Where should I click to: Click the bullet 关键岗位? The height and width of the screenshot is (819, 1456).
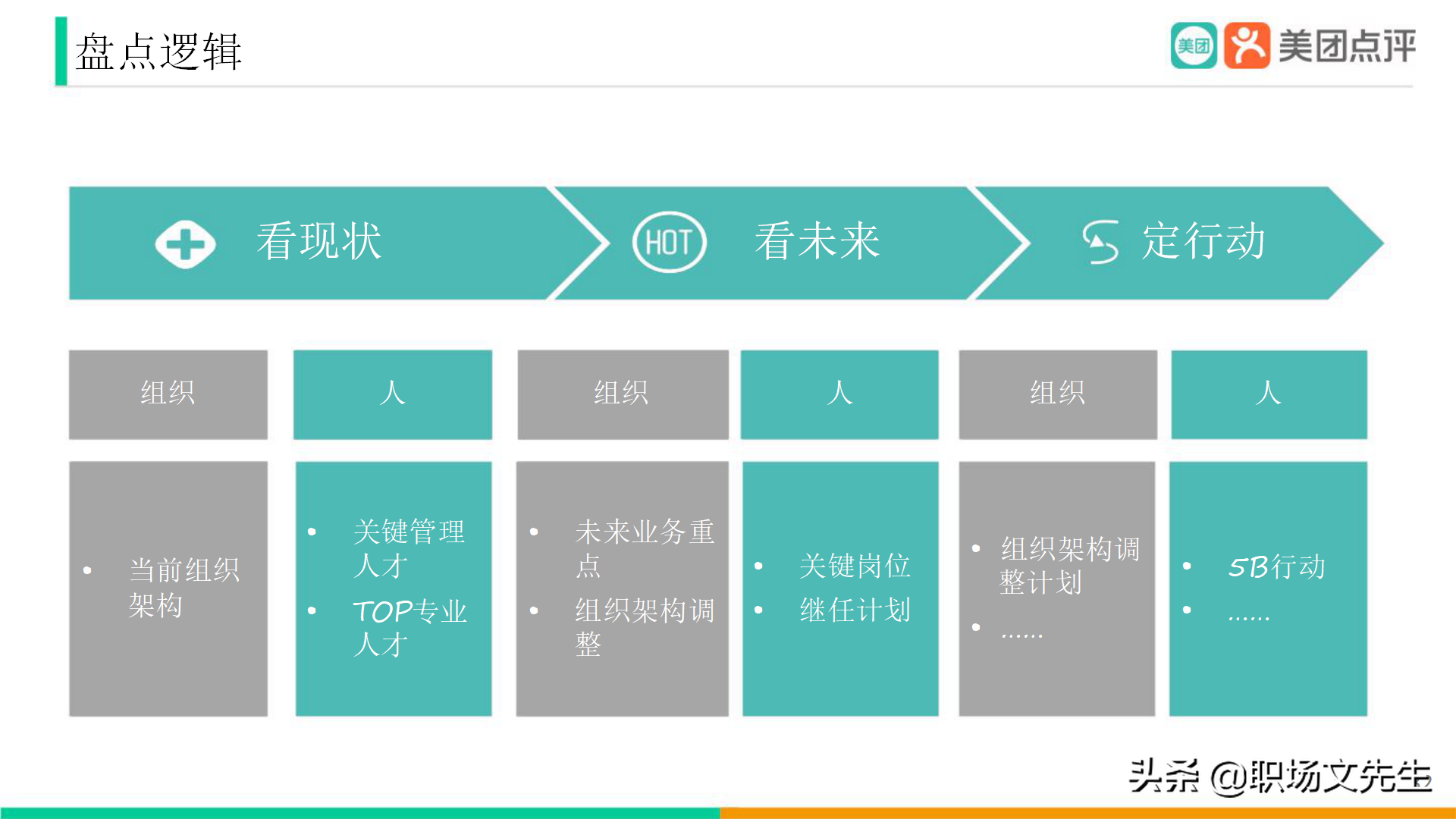click(855, 566)
